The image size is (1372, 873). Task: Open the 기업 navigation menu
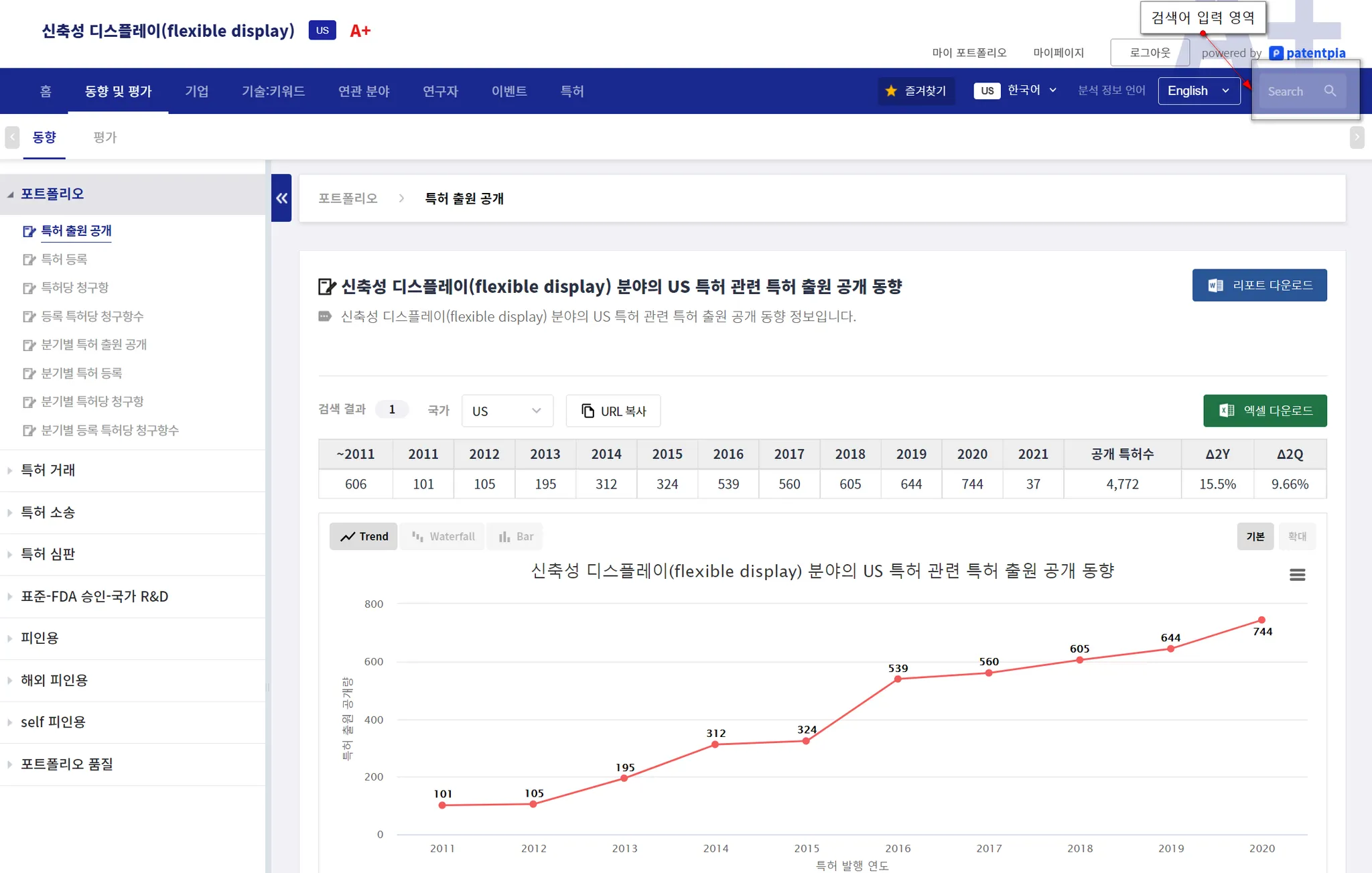(x=196, y=91)
